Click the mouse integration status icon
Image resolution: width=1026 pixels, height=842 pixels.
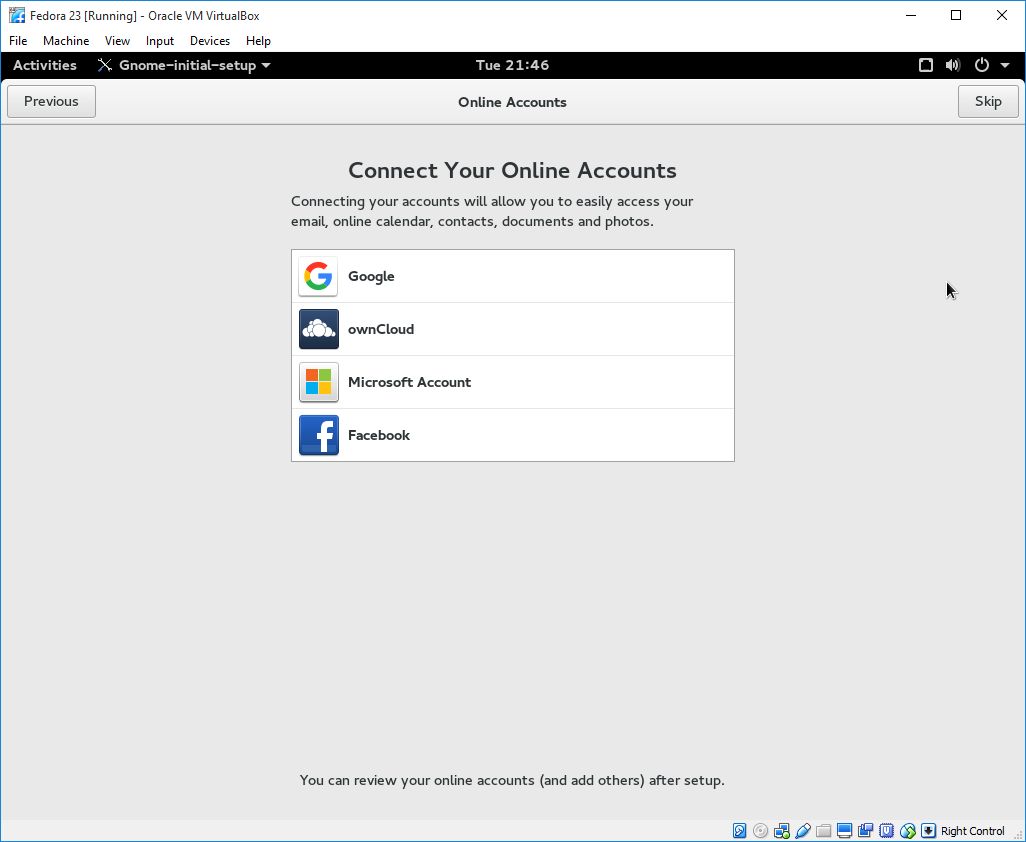908,831
